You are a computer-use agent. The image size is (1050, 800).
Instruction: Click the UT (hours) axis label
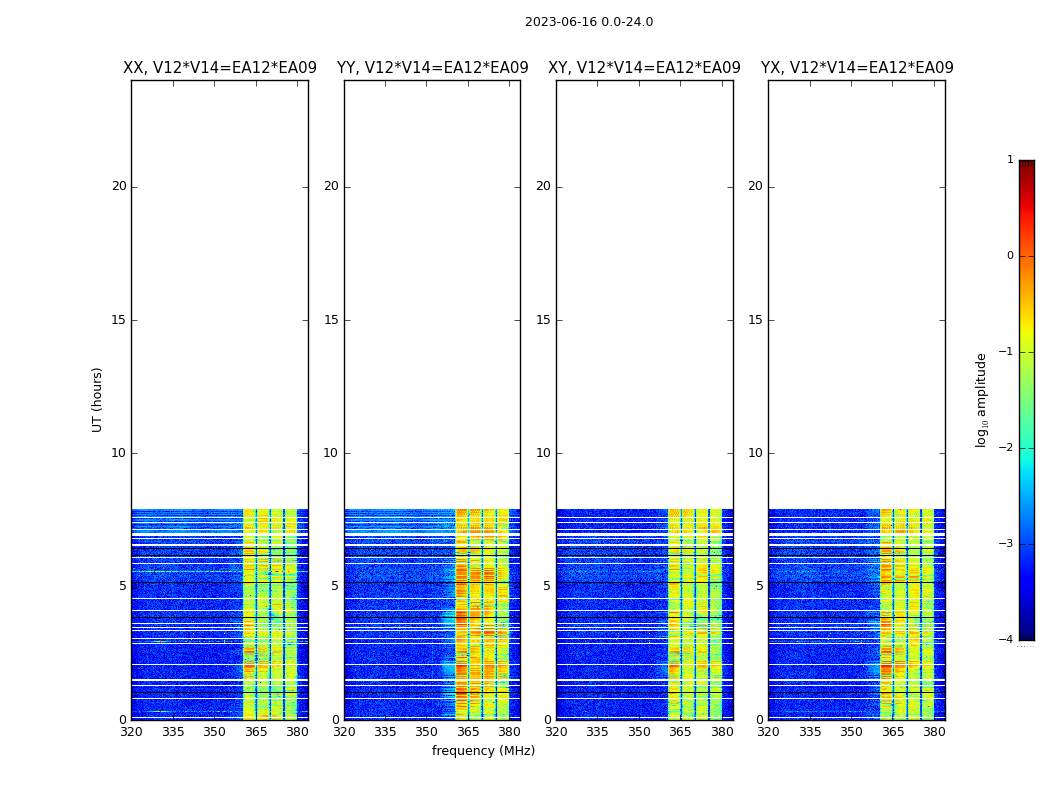tap(97, 399)
